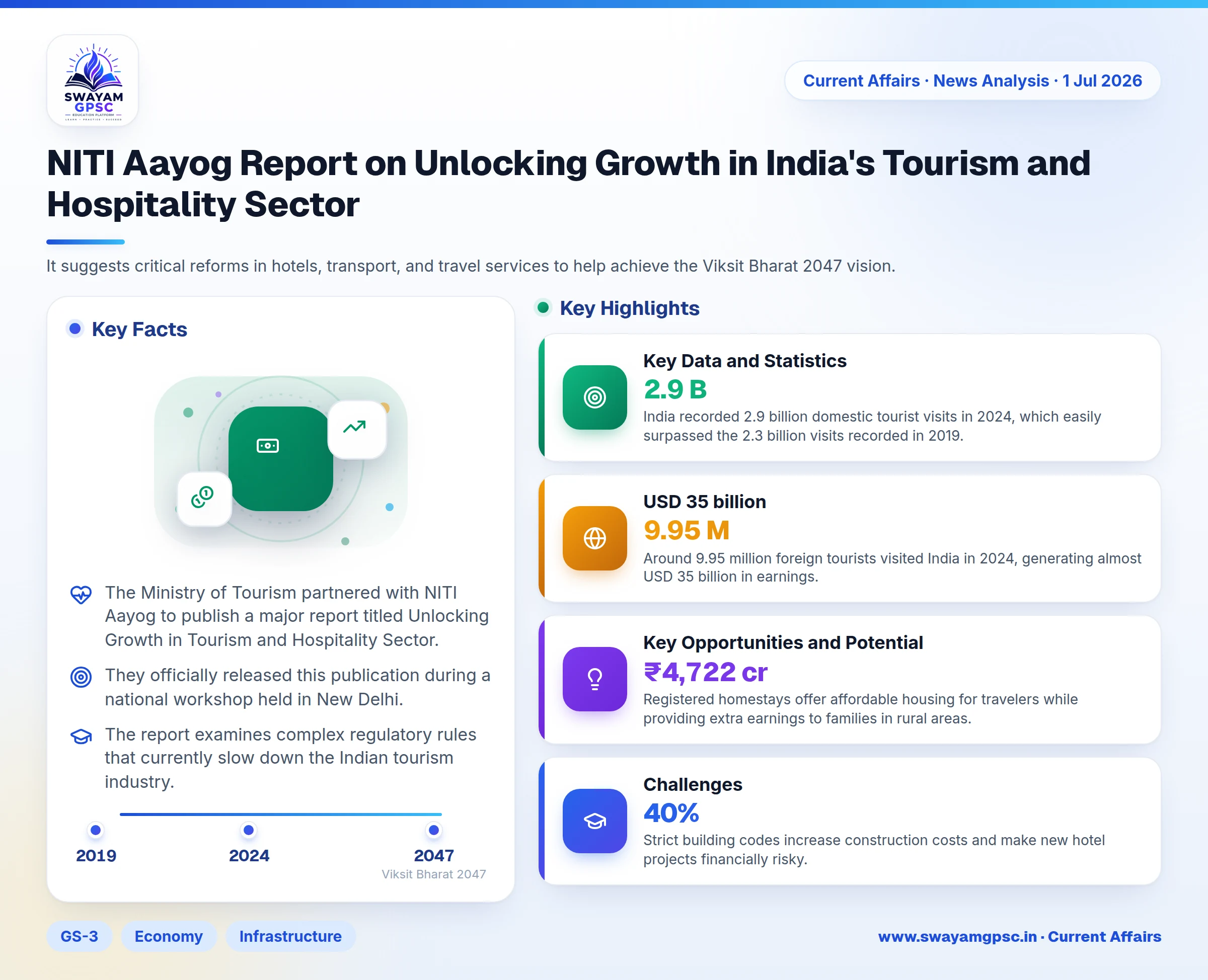
Task: Click the Ministry of Tourism partnered fact text
Action: point(297,616)
